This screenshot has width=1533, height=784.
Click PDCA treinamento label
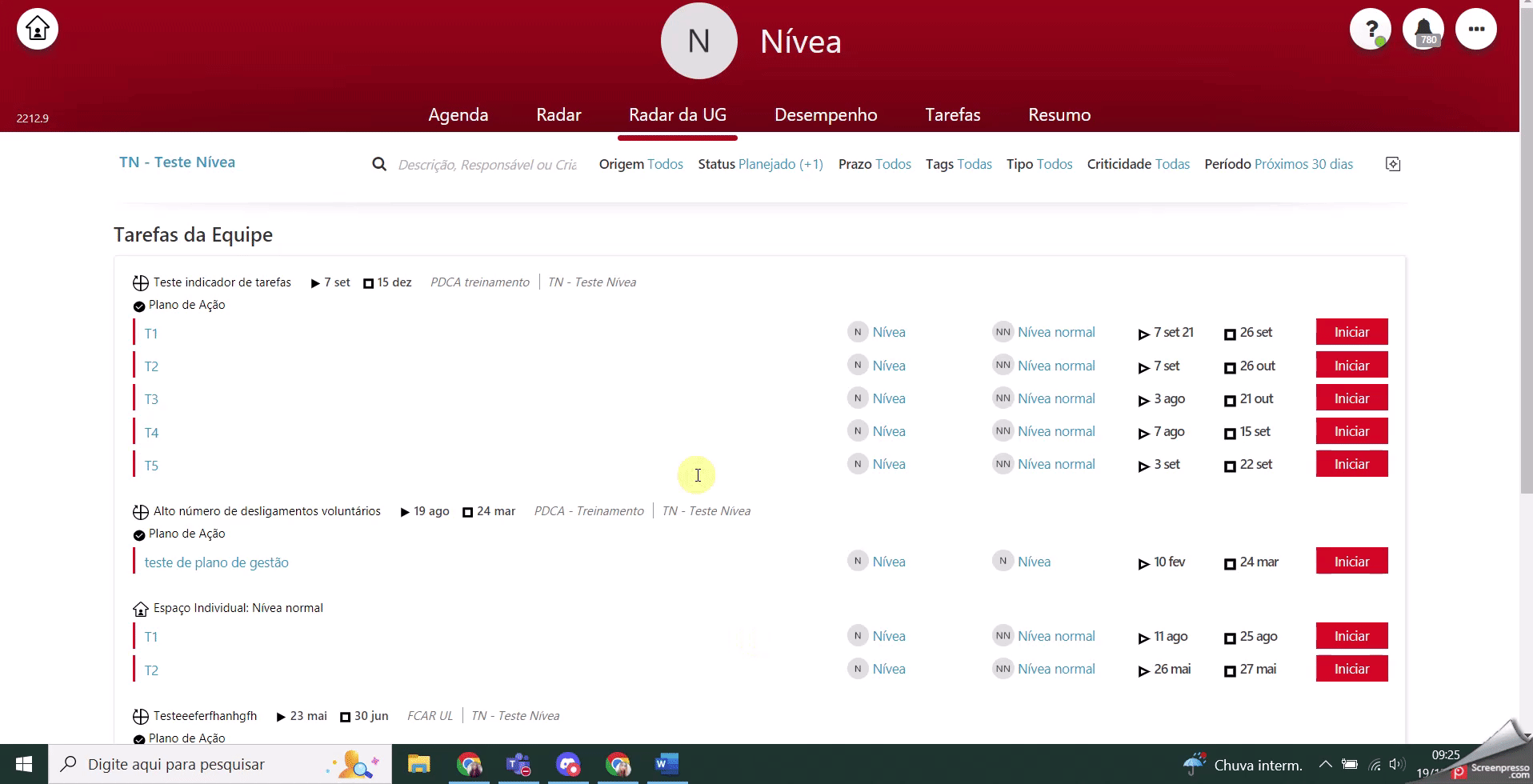tap(480, 282)
